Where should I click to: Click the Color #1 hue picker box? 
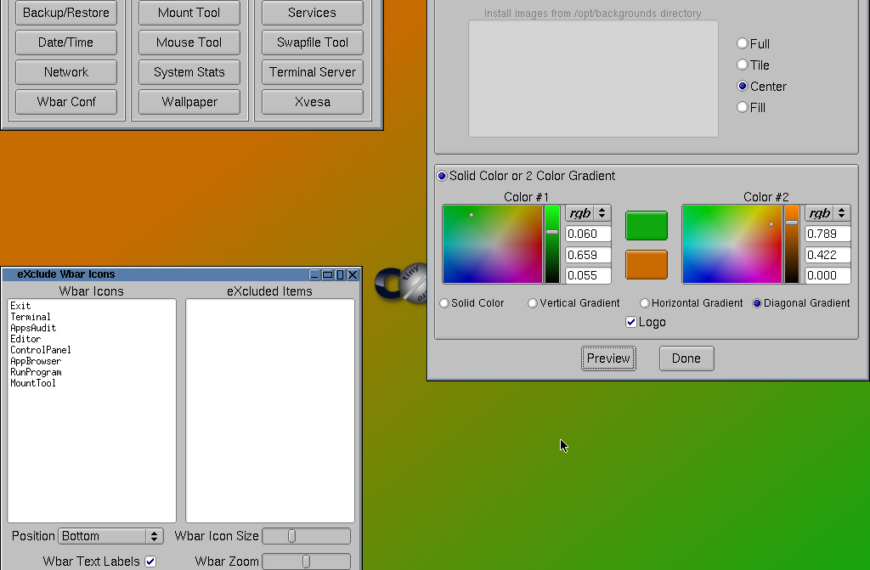[492, 245]
